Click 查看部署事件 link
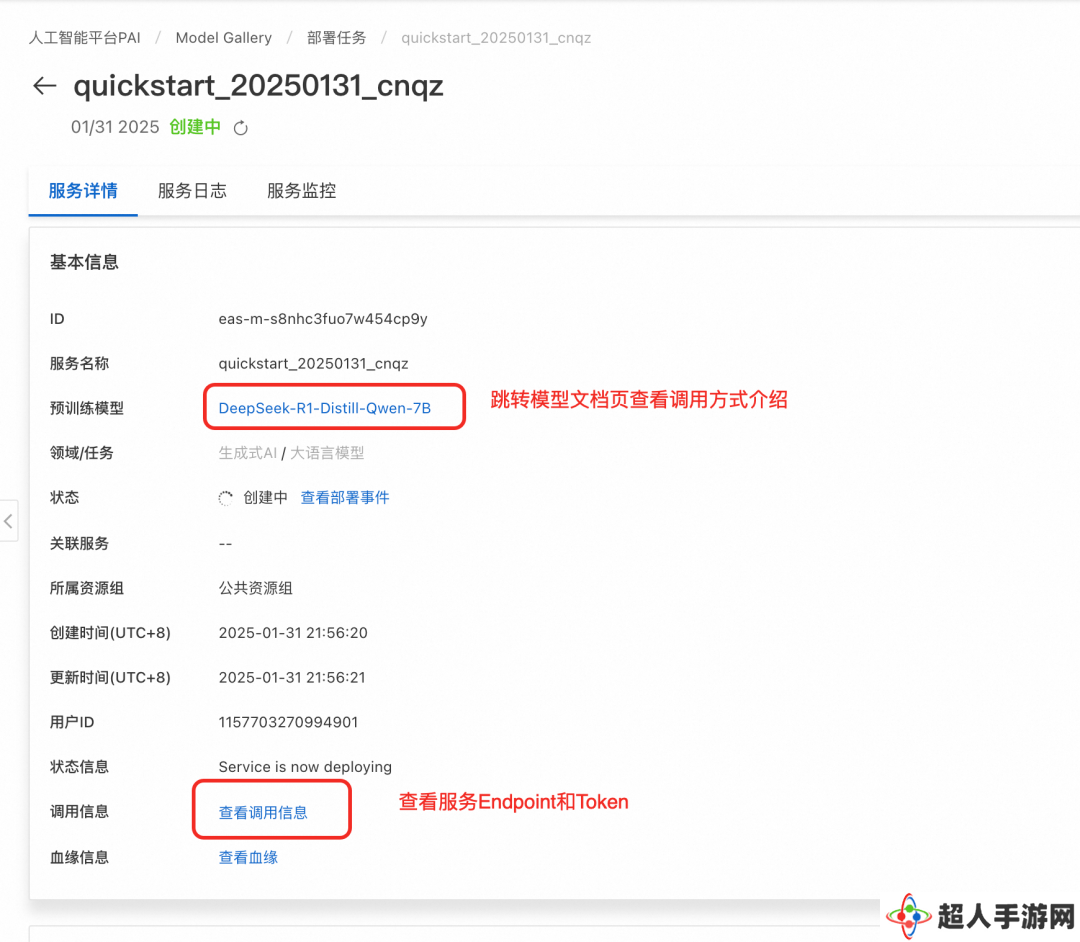Image resolution: width=1080 pixels, height=942 pixels. pyautogui.click(x=345, y=498)
